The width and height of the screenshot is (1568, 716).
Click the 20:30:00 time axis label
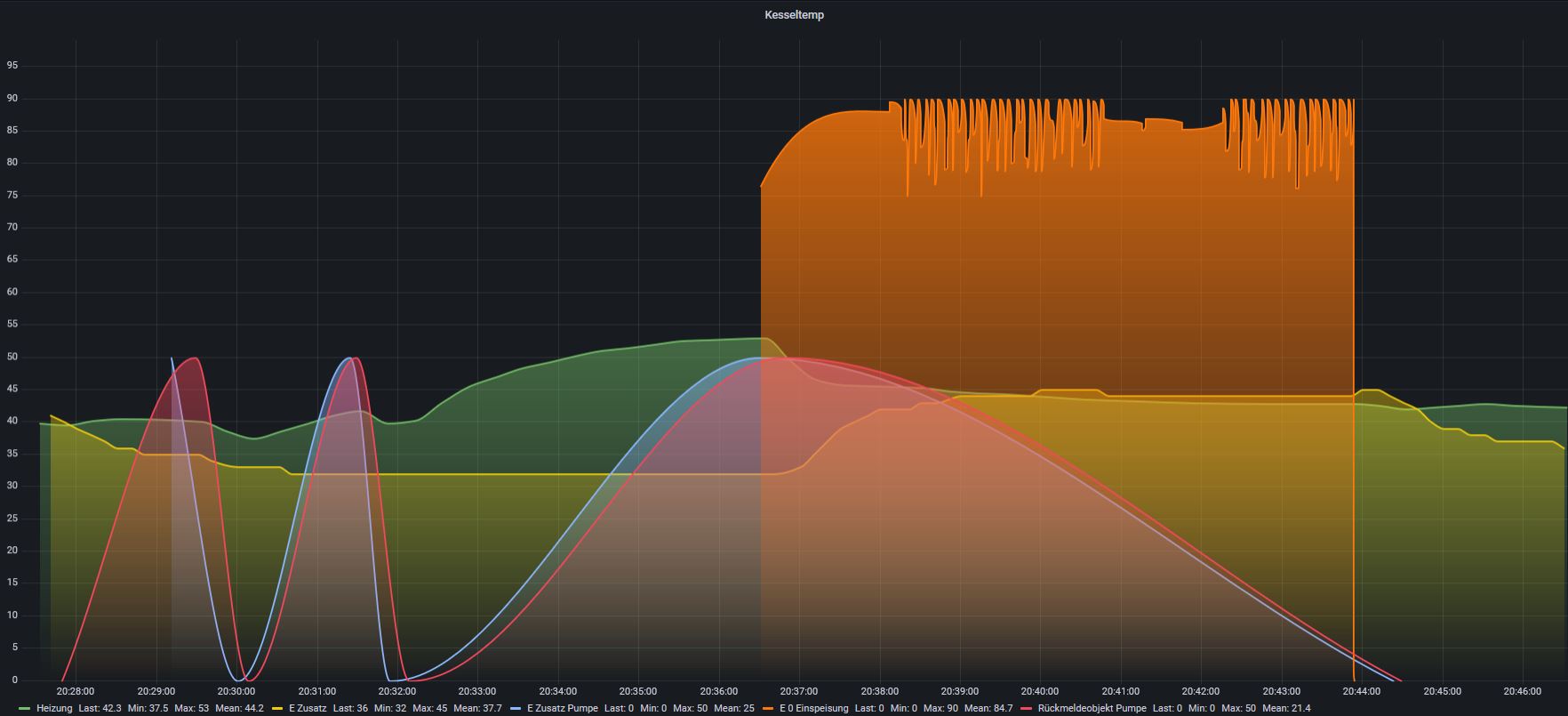tap(236, 691)
